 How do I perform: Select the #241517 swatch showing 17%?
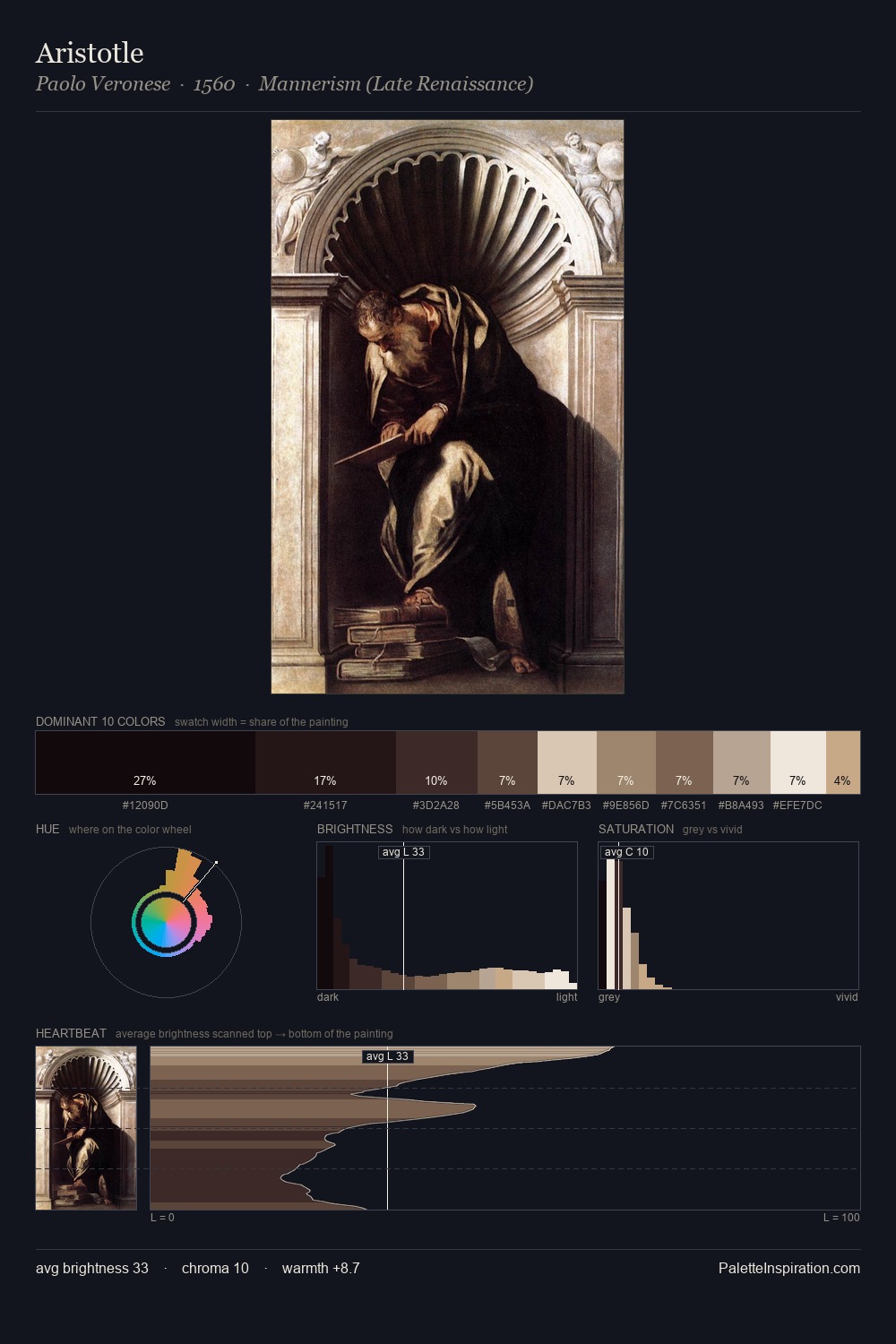325,762
